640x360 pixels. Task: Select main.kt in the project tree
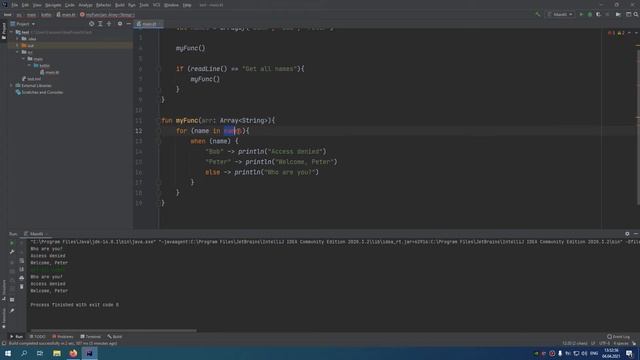point(49,72)
